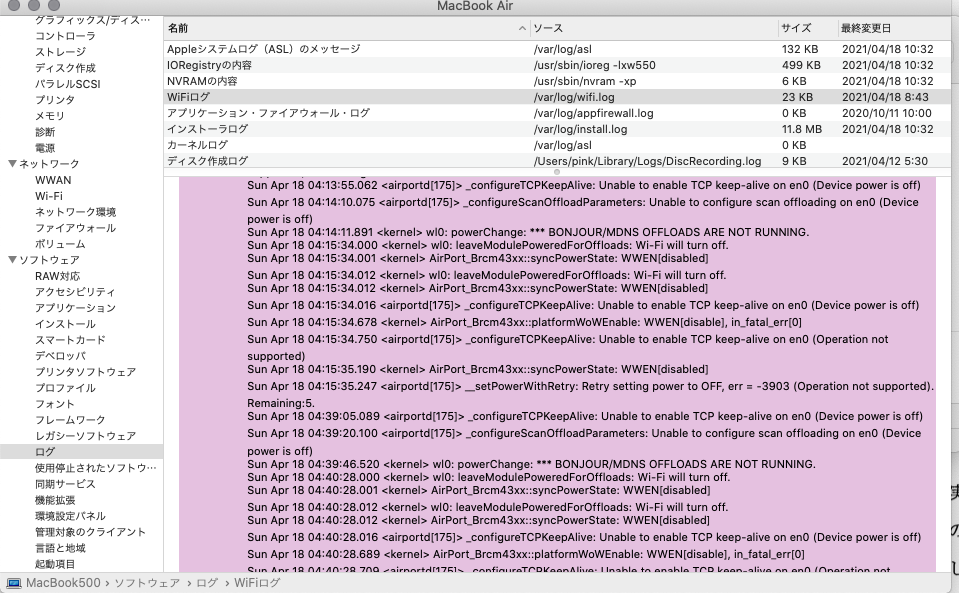Viewport: 959px width, 593px height.
Task: Collapse the ネットワーク section in sidebar
Action: (x=12, y=164)
